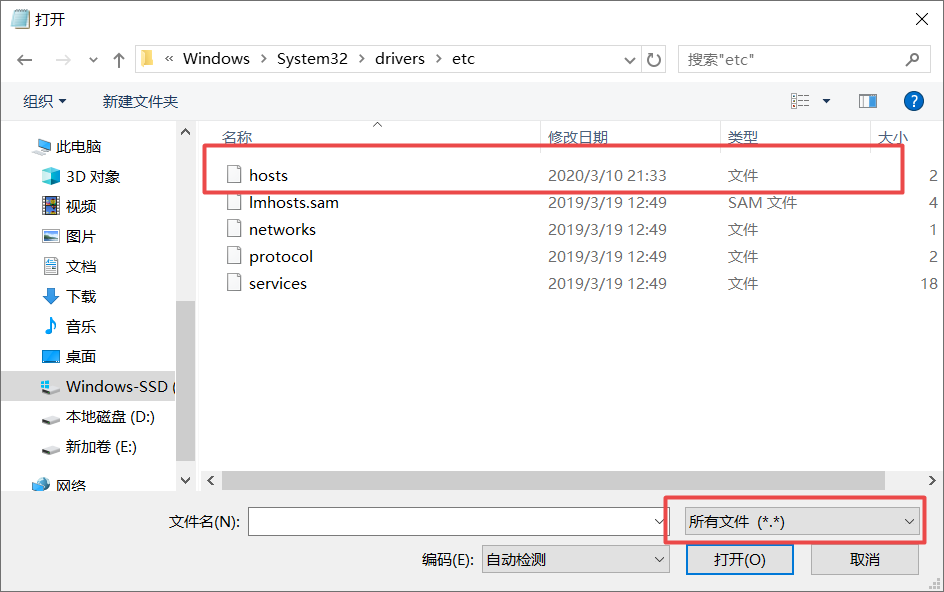
Task: Open the 视频 folder
Action: tap(81, 207)
